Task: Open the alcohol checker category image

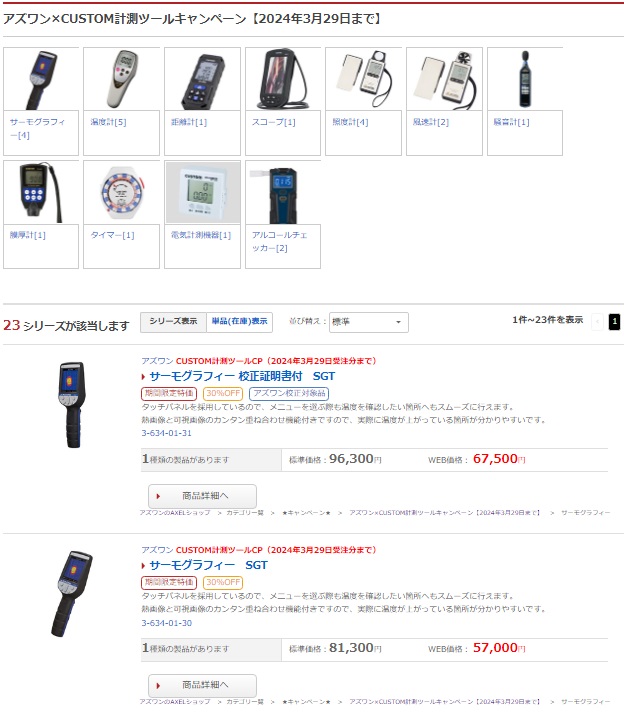Action: pyautogui.click(x=283, y=192)
